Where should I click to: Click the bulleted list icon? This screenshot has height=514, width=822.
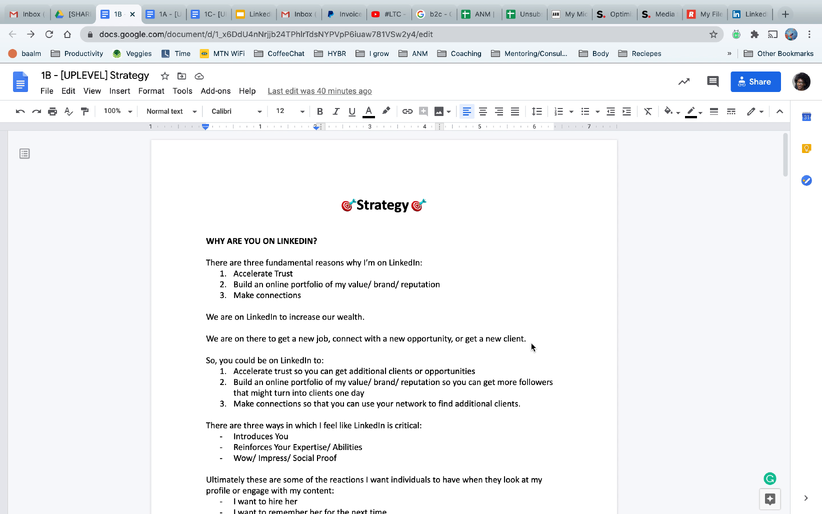585,111
